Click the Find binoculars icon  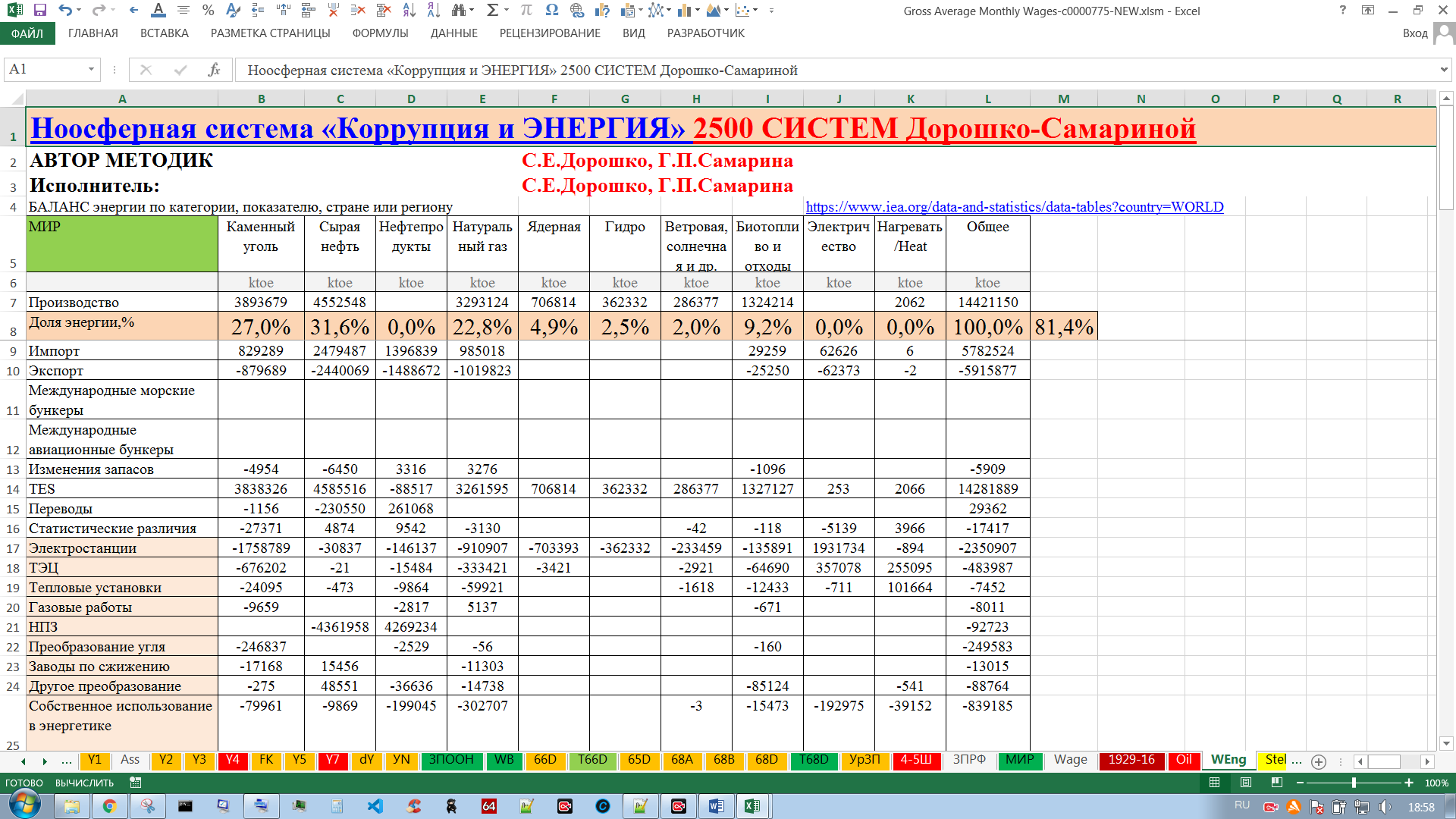[458, 11]
